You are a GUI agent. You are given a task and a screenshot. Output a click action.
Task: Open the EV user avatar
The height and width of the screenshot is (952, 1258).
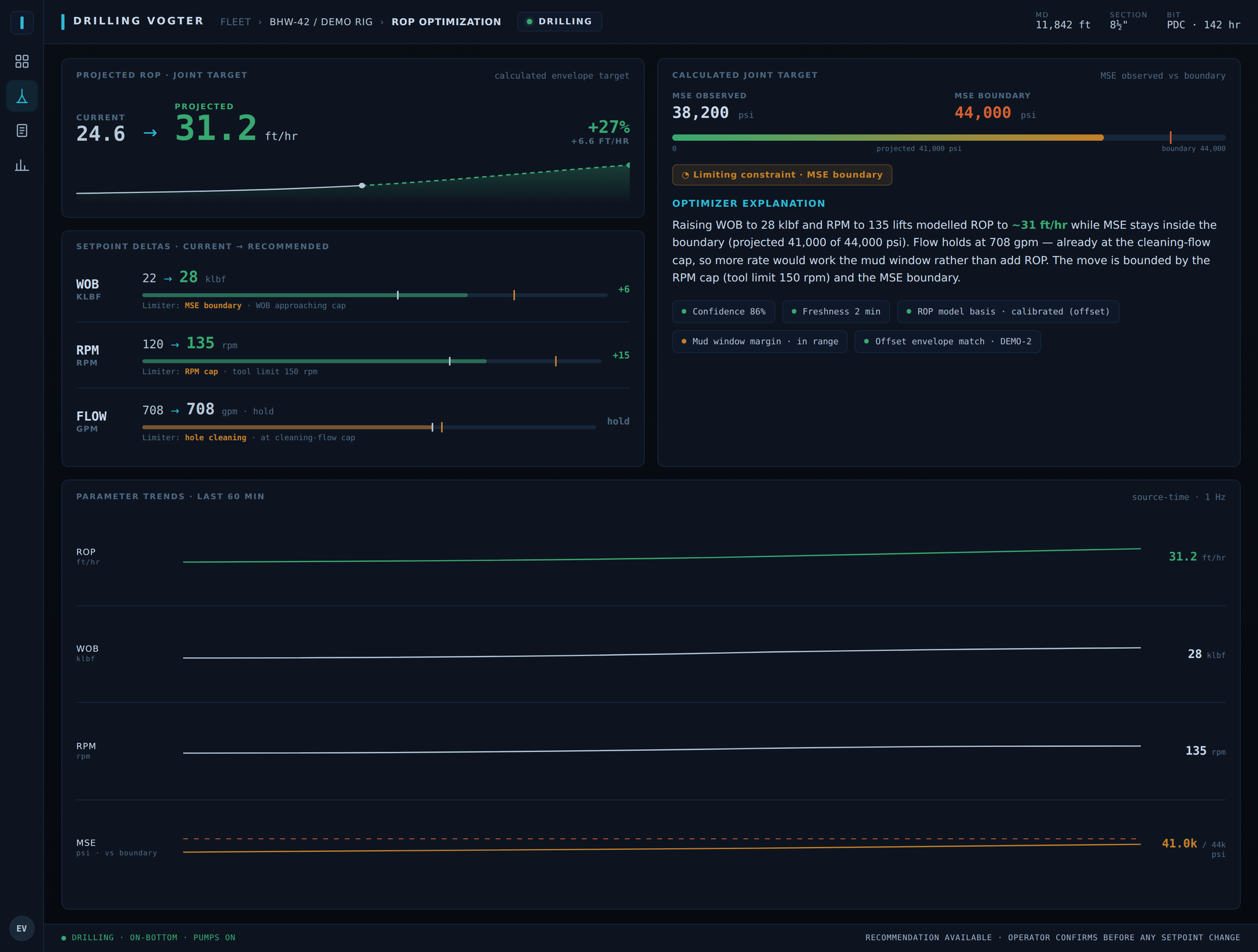tap(22, 929)
